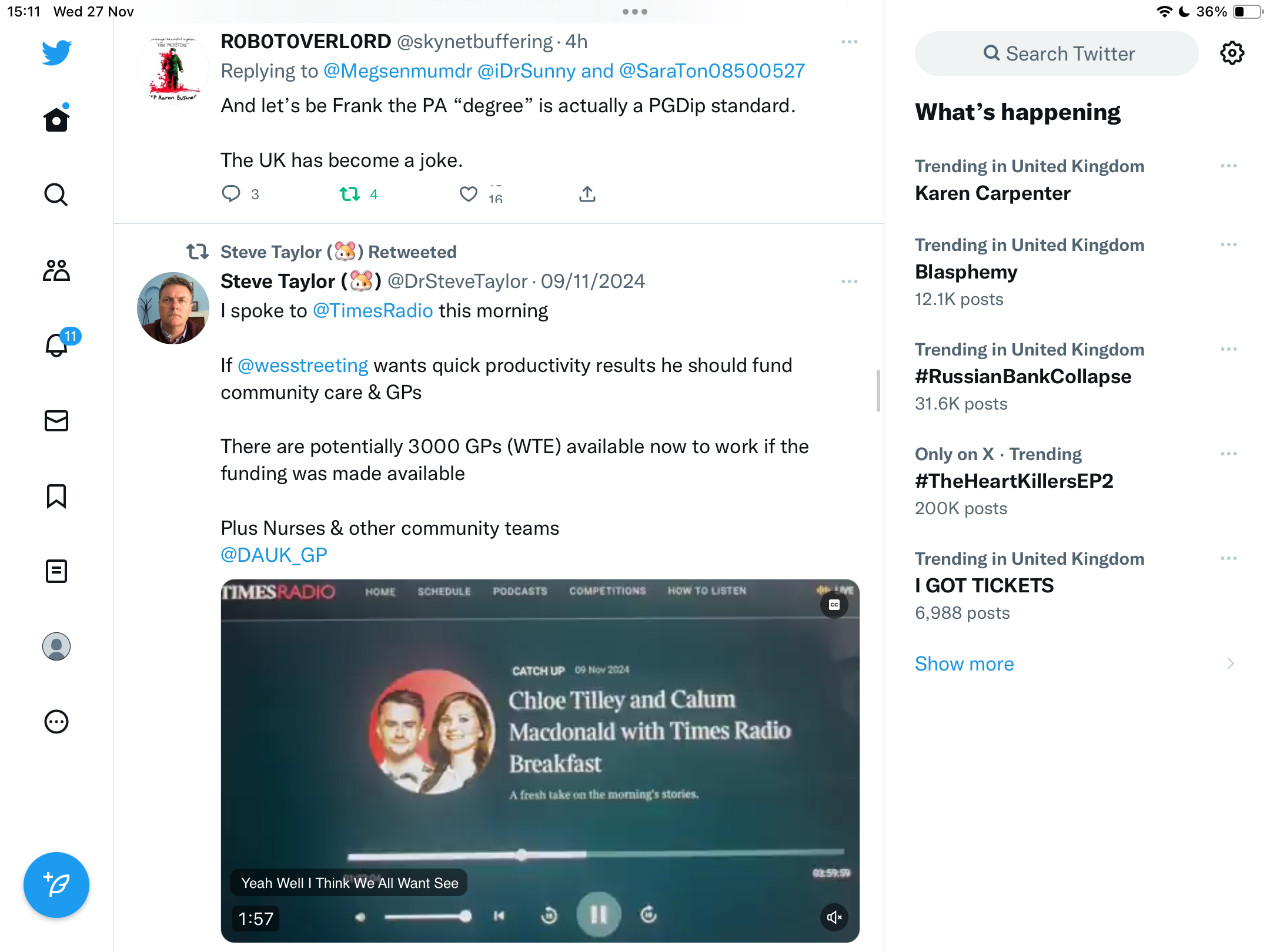This screenshot has width=1270, height=952.
Task: Open the Profile avatar icon in sidebar
Action: (x=56, y=646)
